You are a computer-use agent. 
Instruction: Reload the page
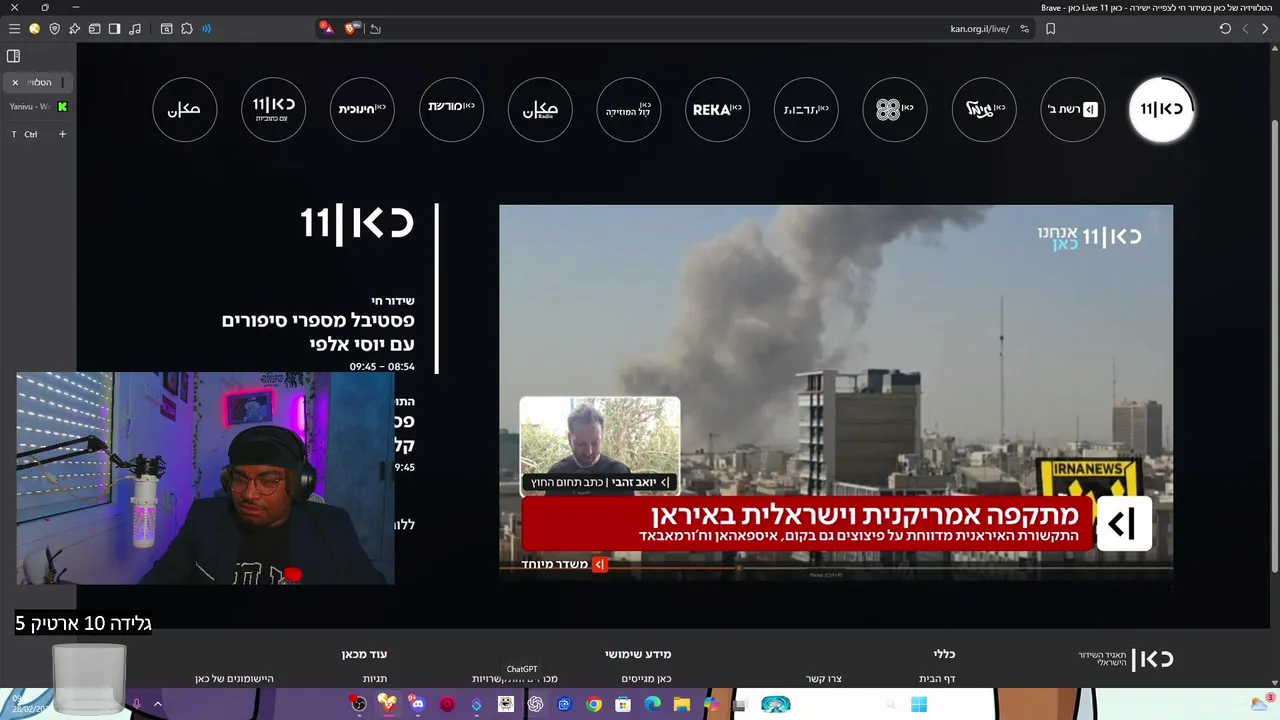(x=1225, y=29)
